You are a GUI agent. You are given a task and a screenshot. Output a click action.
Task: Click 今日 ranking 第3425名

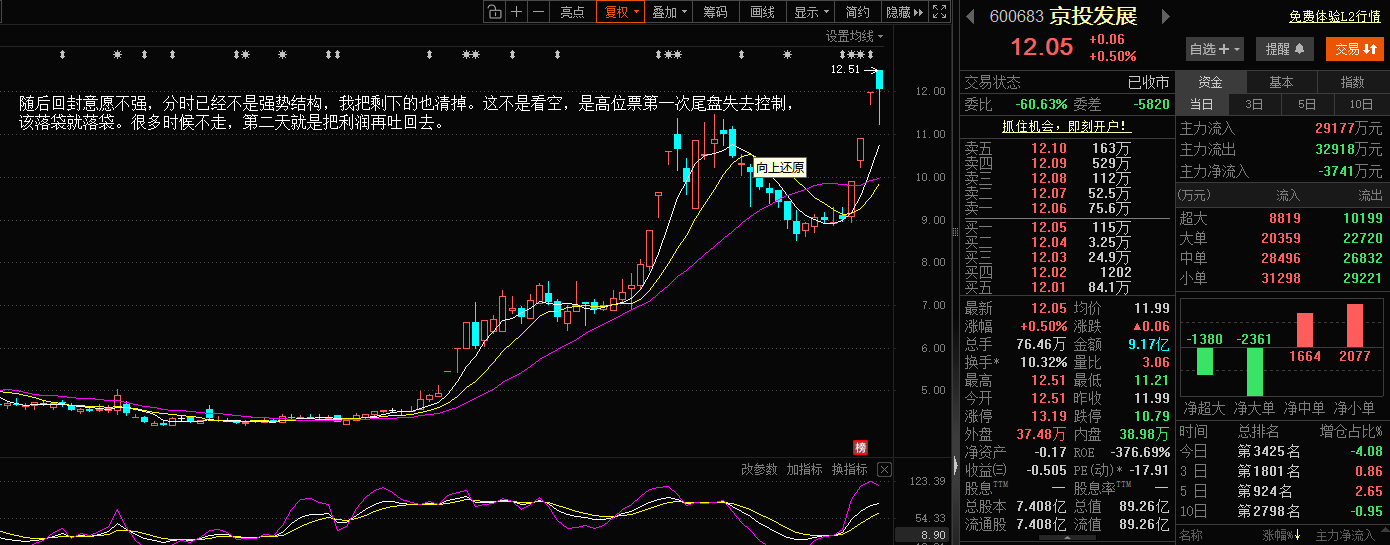pyautogui.click(x=1269, y=452)
